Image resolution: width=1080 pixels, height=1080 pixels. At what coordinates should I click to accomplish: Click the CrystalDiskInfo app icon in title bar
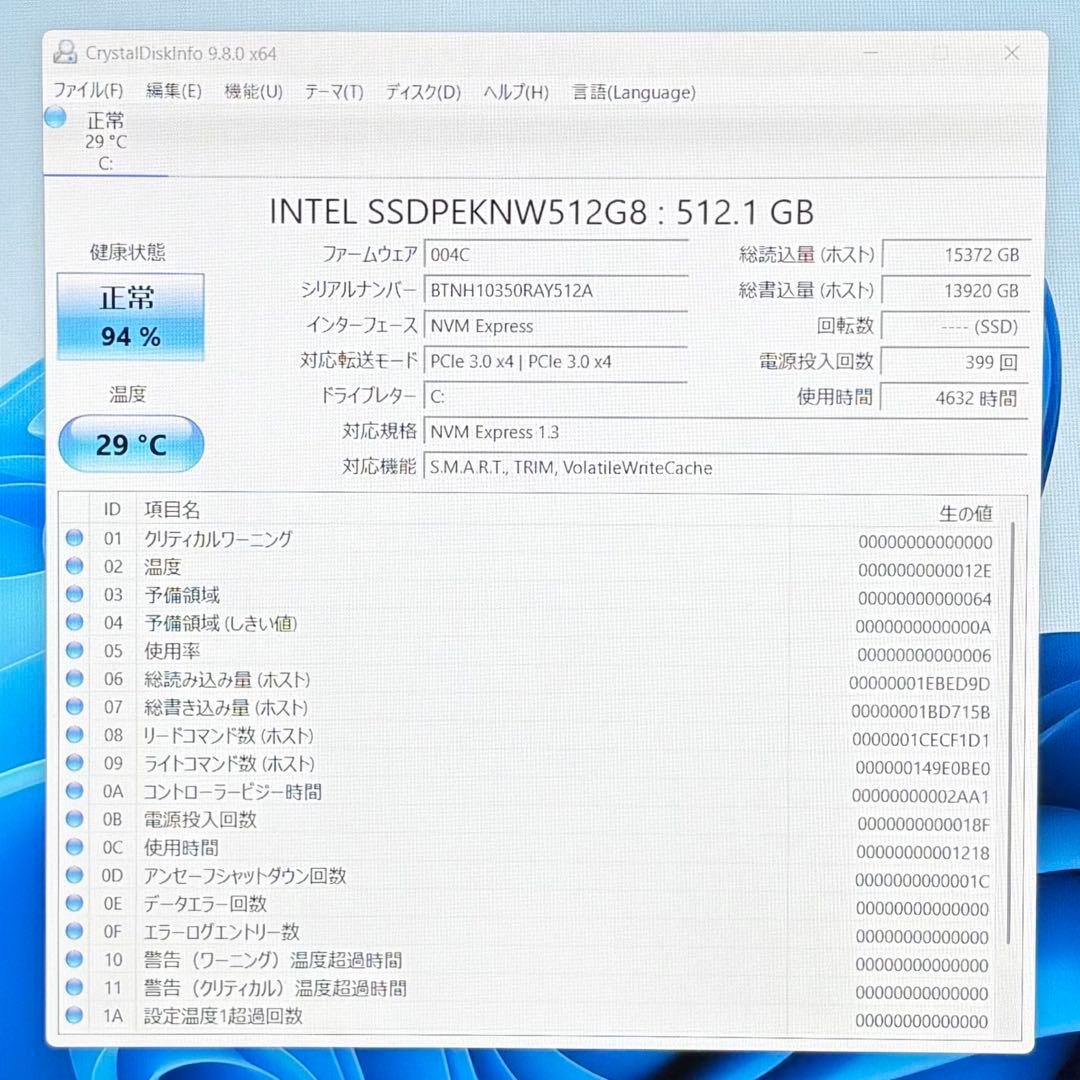[x=65, y=52]
